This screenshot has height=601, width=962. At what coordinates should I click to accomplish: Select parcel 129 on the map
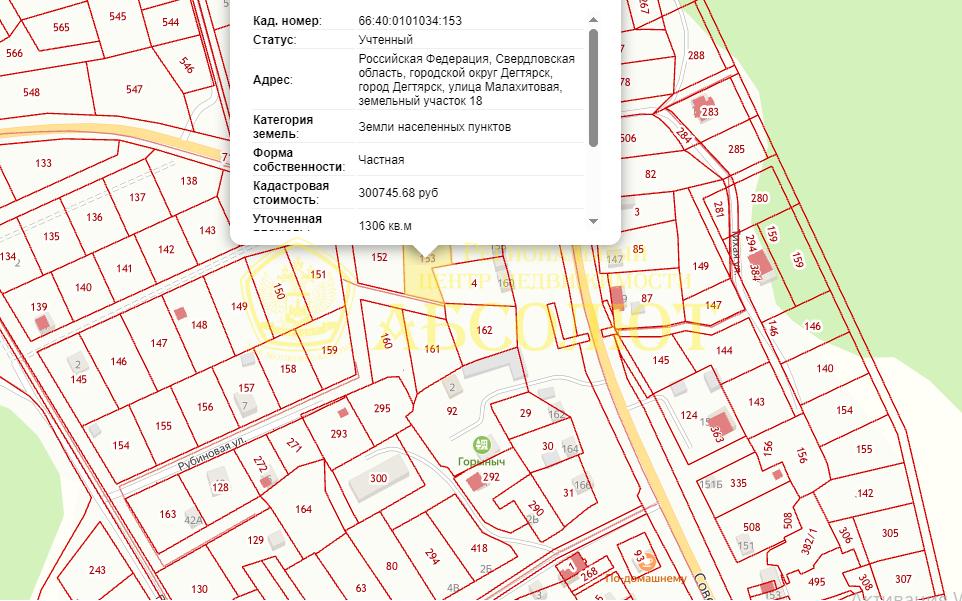(256, 540)
